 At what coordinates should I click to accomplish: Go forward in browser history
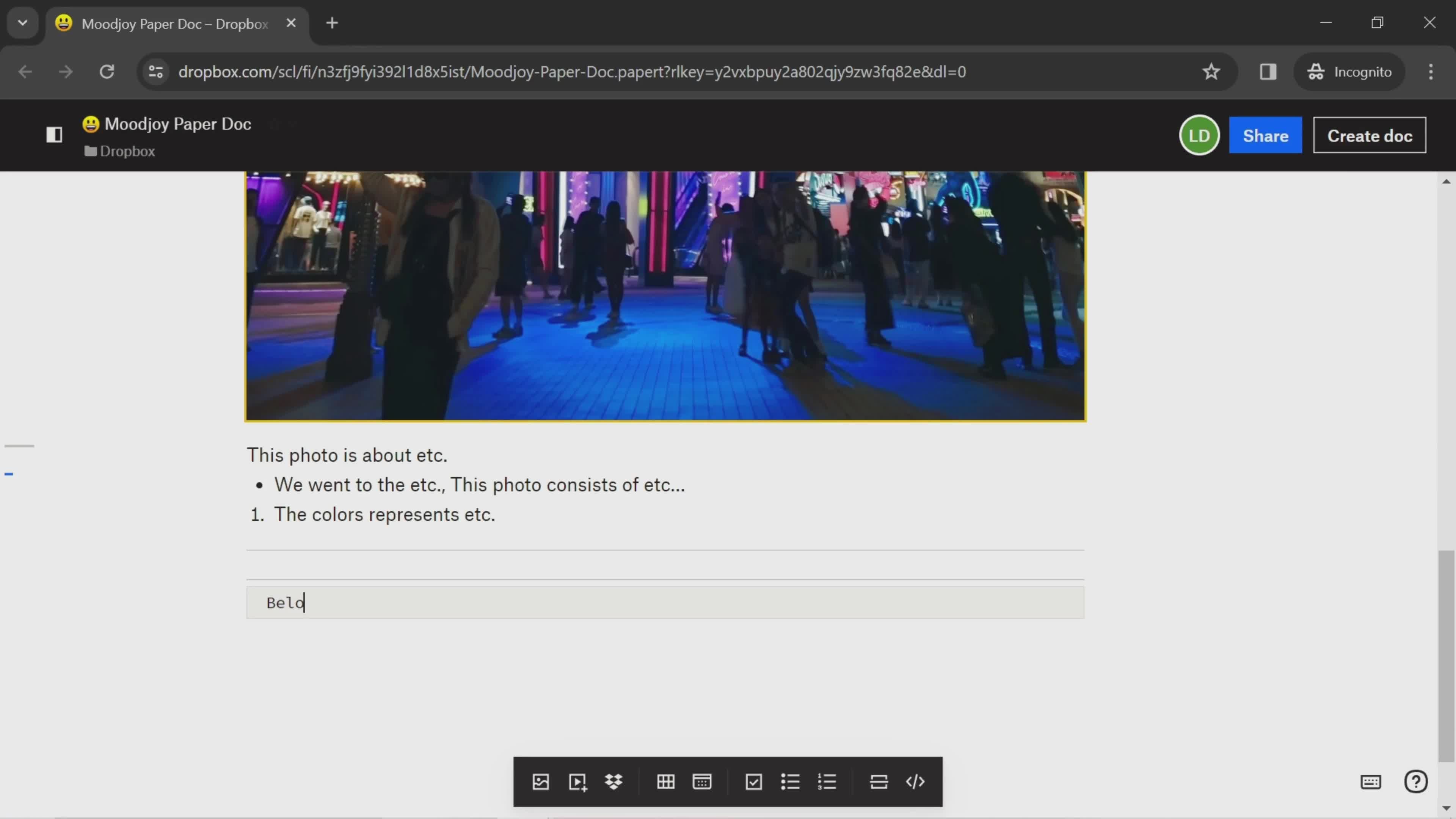[66, 72]
